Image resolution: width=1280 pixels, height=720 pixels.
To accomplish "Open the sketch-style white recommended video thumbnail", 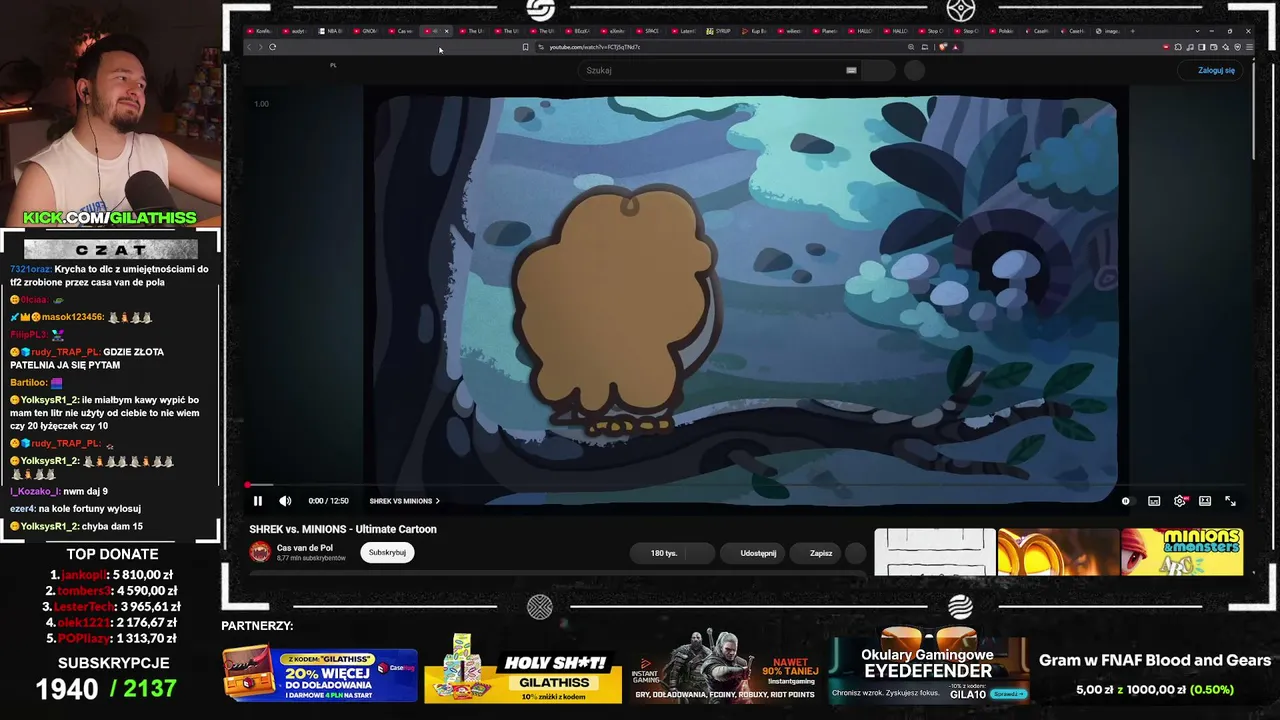I will click(935, 552).
